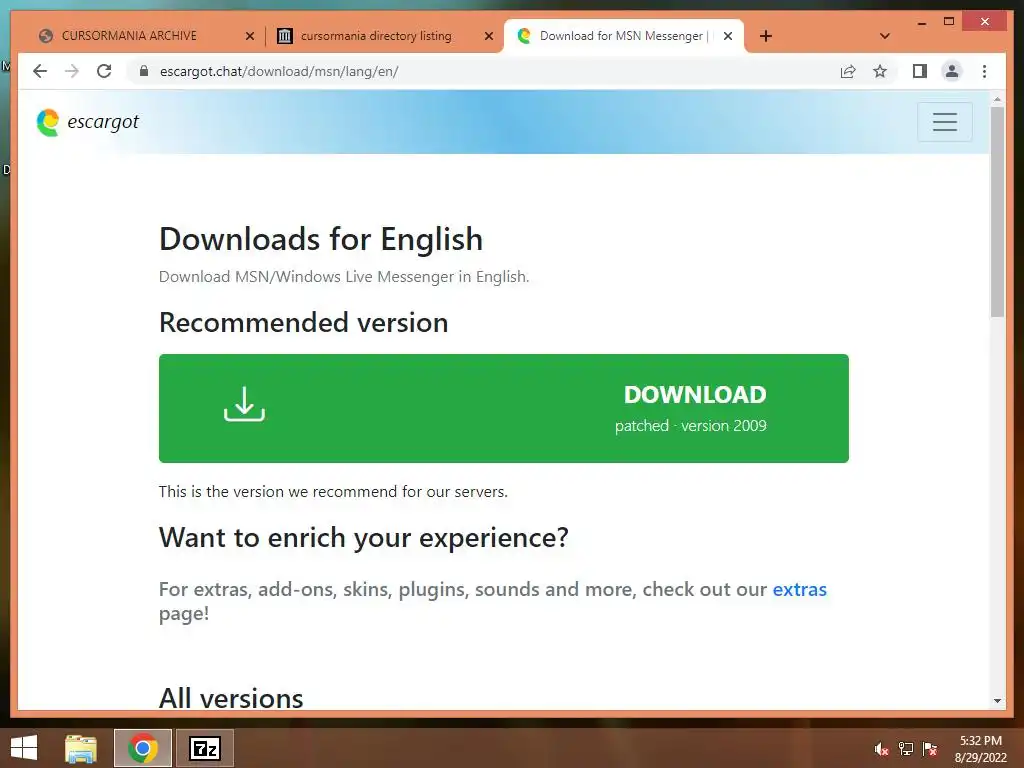Click the Recommended version heading

click(304, 323)
